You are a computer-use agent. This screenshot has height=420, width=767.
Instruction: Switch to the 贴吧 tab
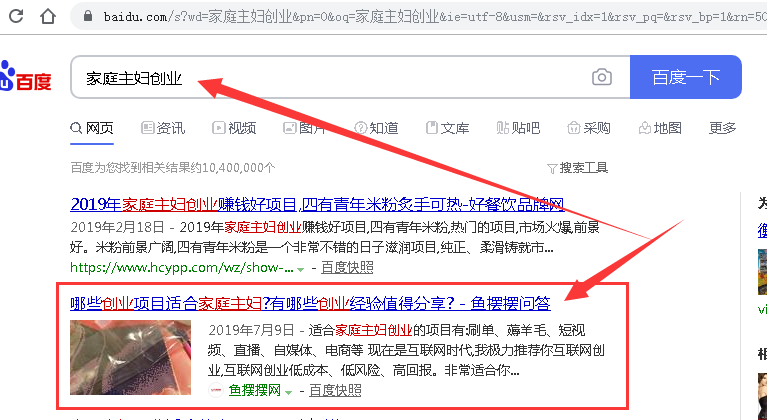tap(519, 128)
